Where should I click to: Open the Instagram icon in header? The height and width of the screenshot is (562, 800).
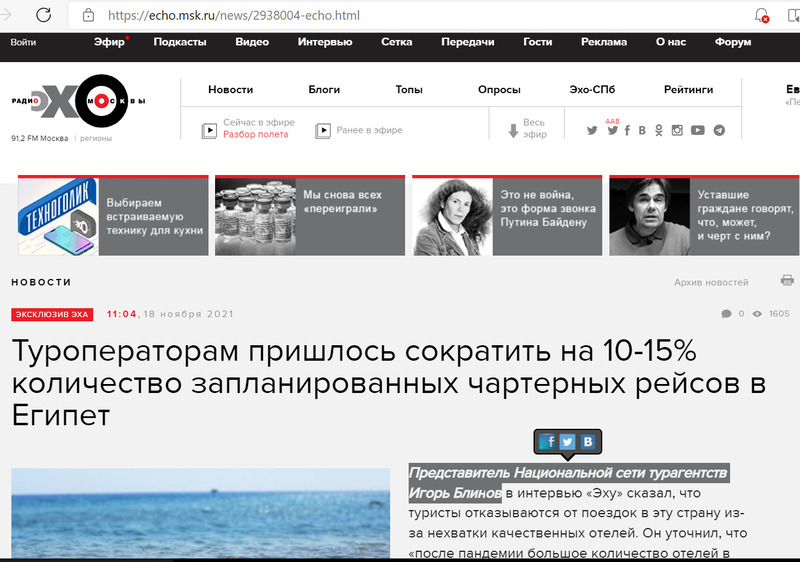coord(677,130)
